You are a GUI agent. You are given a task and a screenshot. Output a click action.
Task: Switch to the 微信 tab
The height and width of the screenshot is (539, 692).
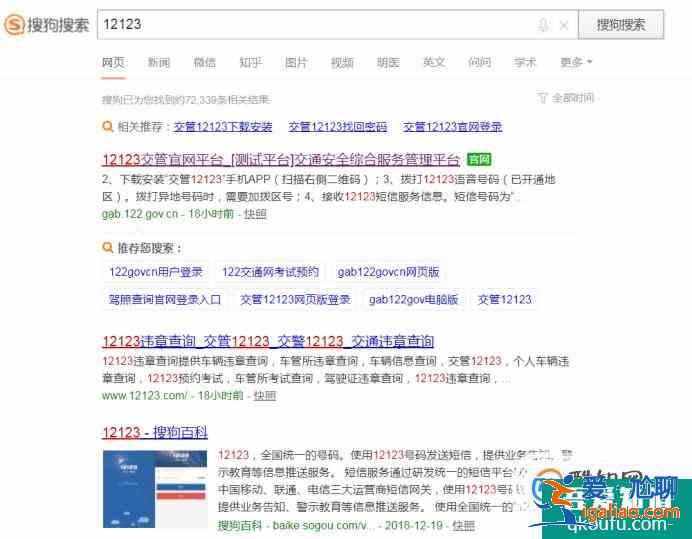click(x=205, y=63)
